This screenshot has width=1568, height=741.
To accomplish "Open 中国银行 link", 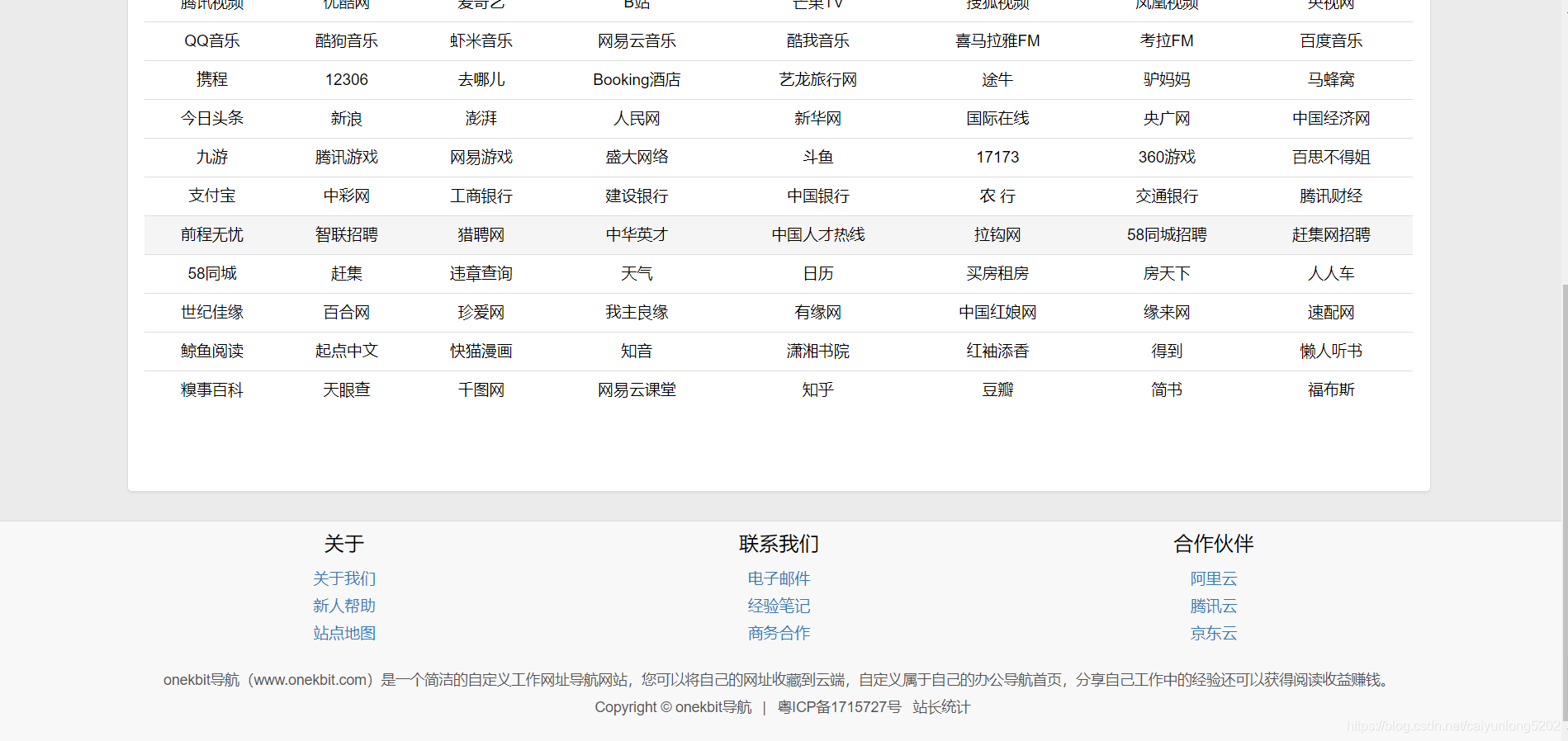I will (x=818, y=196).
